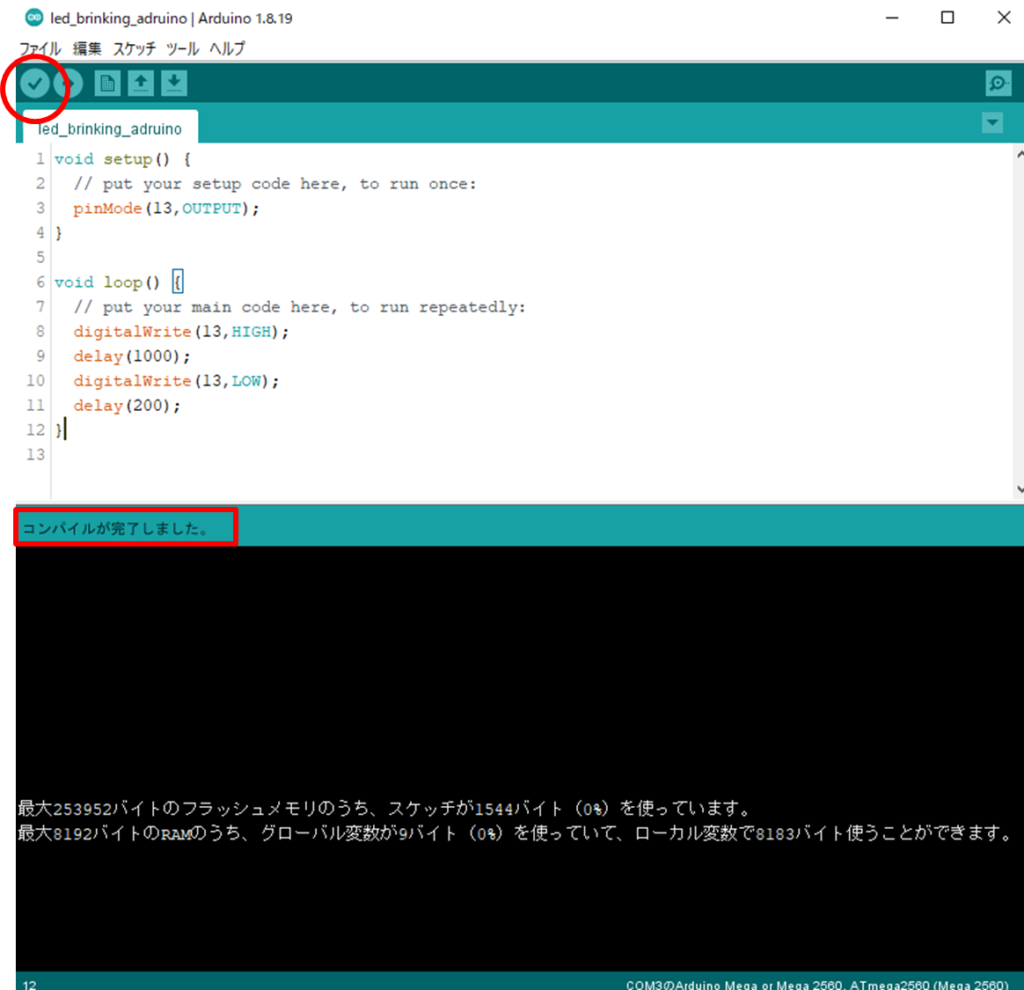Open the ツール menu
The image size is (1024, 990).
point(182,48)
